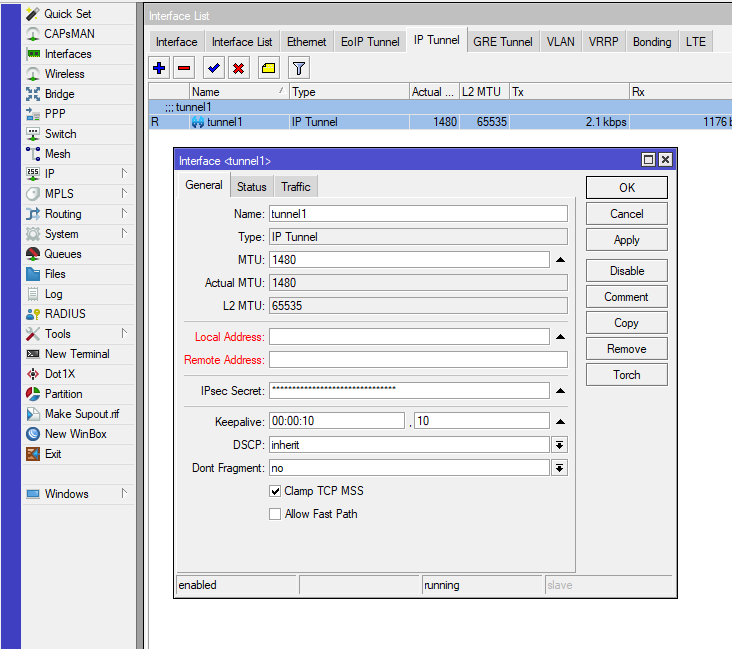Click the funnel Filter icon

pos(299,68)
